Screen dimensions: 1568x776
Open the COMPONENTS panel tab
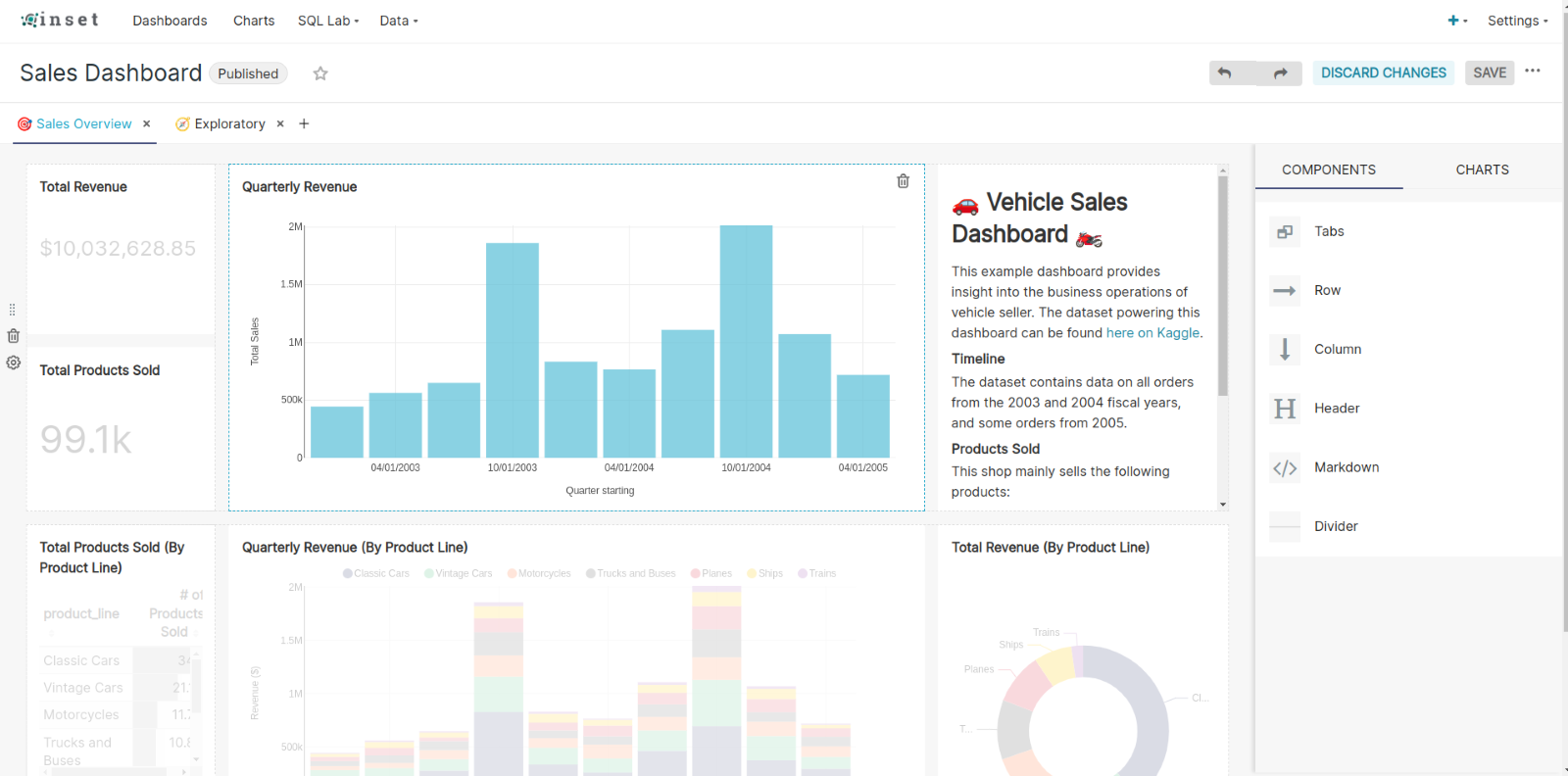pyautogui.click(x=1329, y=170)
